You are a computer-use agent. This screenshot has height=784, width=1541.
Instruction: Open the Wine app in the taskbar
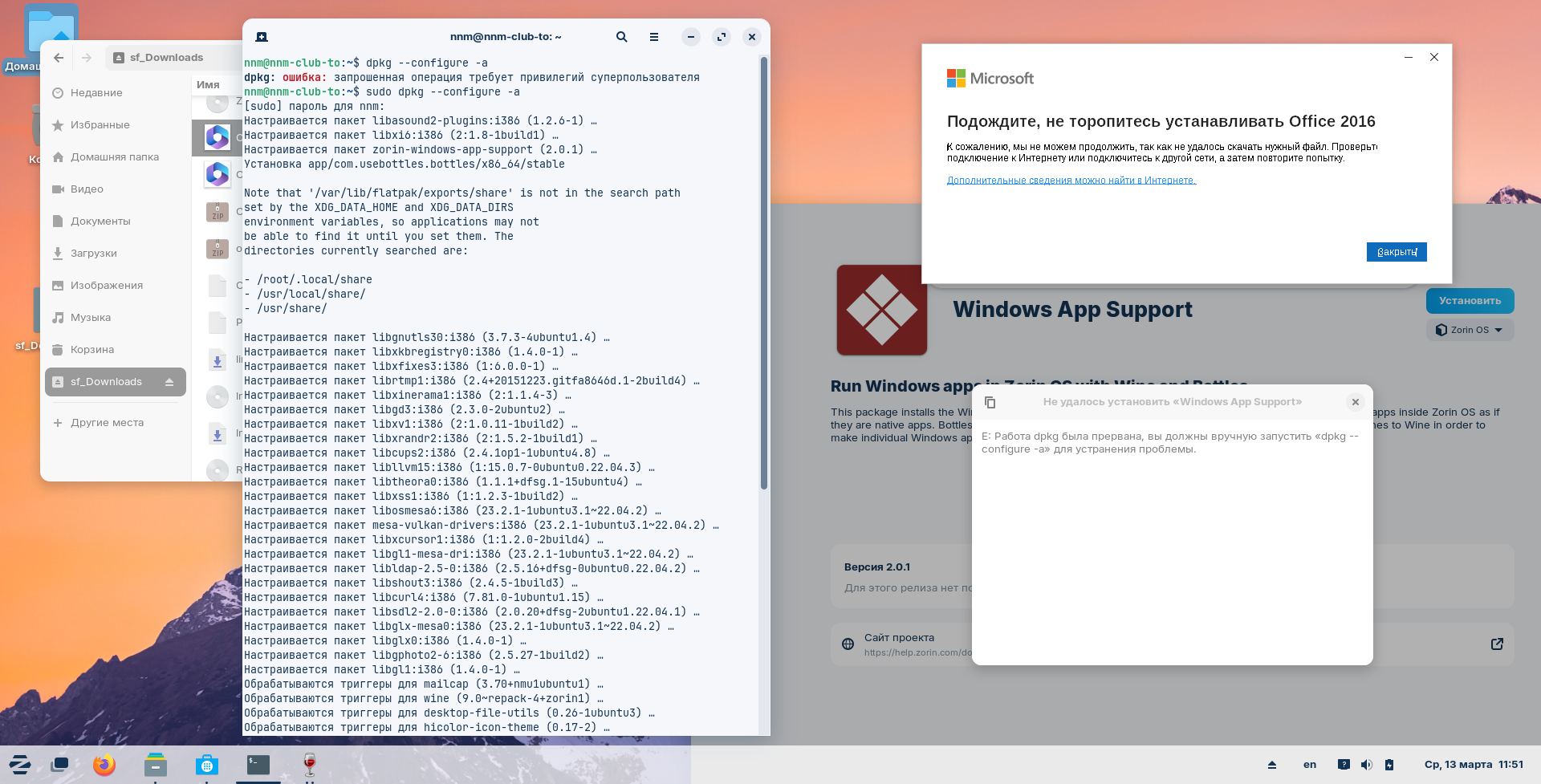310,765
